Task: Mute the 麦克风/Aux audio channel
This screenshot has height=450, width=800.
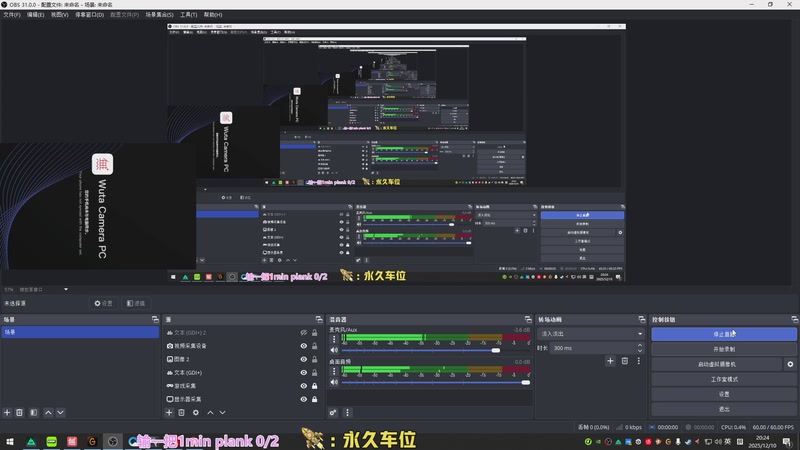Action: pyautogui.click(x=334, y=350)
